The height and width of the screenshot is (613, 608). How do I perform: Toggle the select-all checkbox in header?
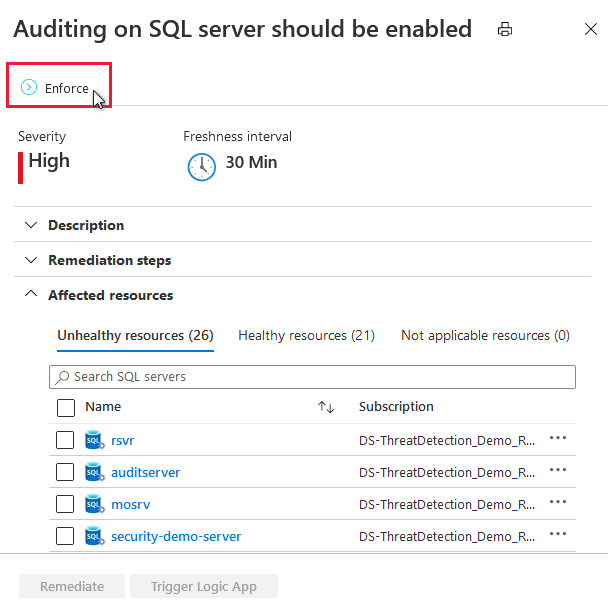pyautogui.click(x=65, y=408)
